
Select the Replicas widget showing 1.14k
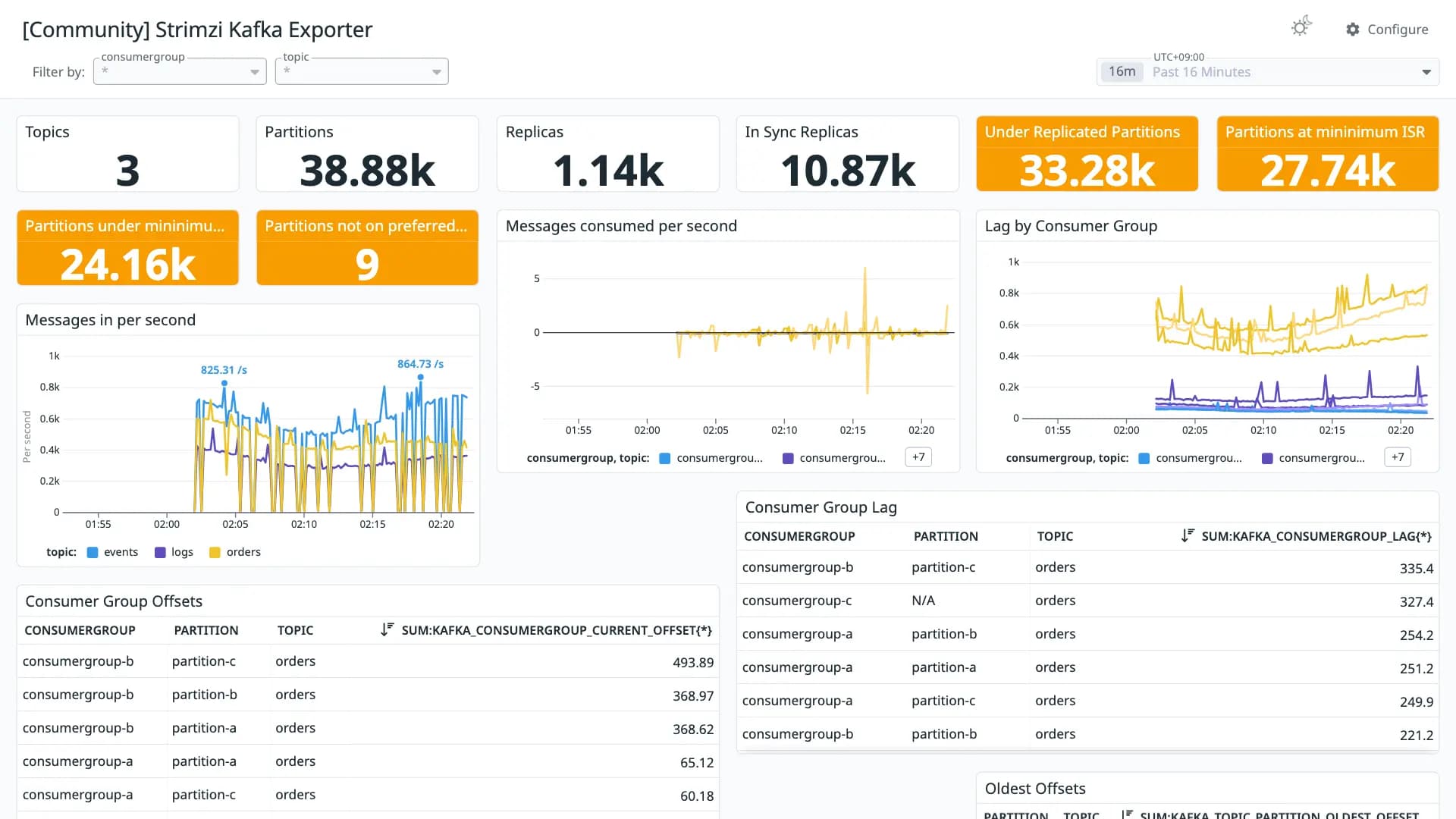point(607,153)
